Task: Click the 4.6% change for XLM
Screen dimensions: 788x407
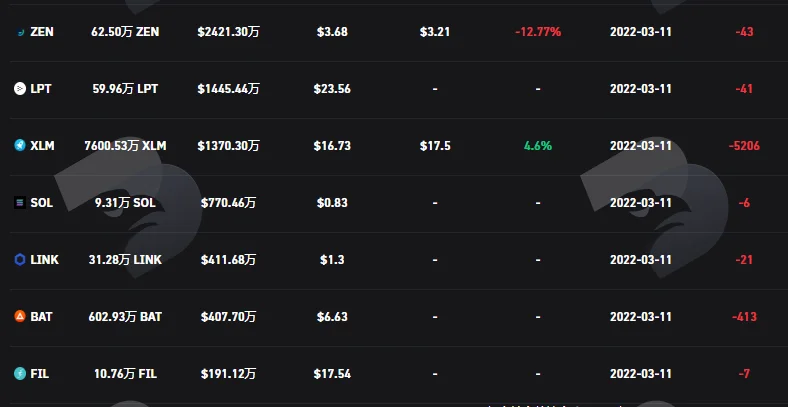Action: 538,146
